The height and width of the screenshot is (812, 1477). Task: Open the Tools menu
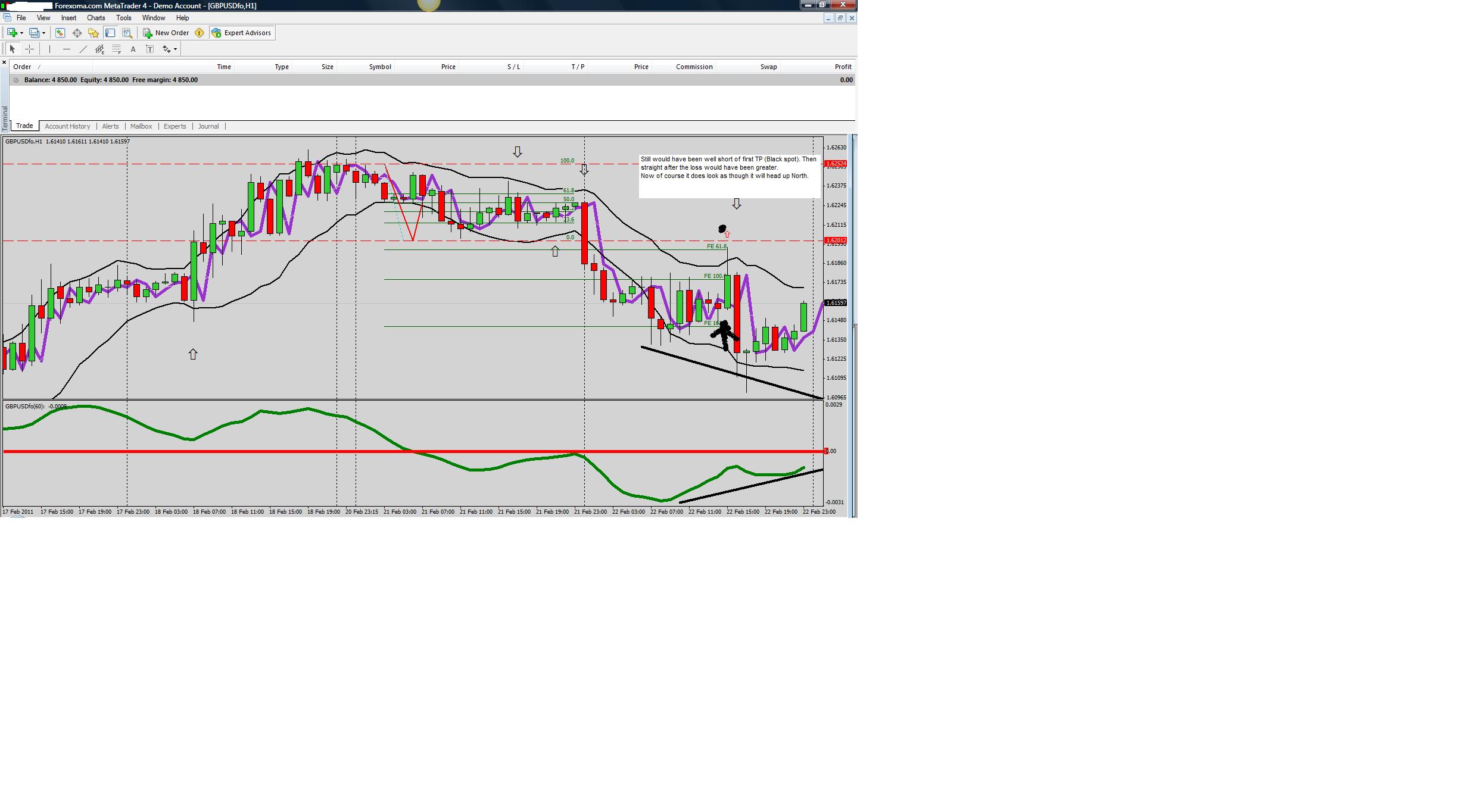click(x=124, y=18)
